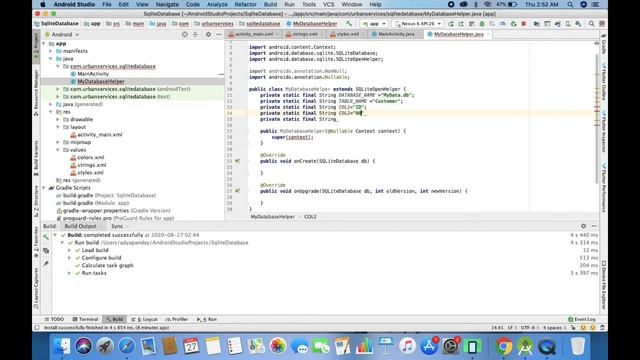Open the Profiler tool window
The height and width of the screenshot is (360, 640).
pyautogui.click(x=177, y=319)
